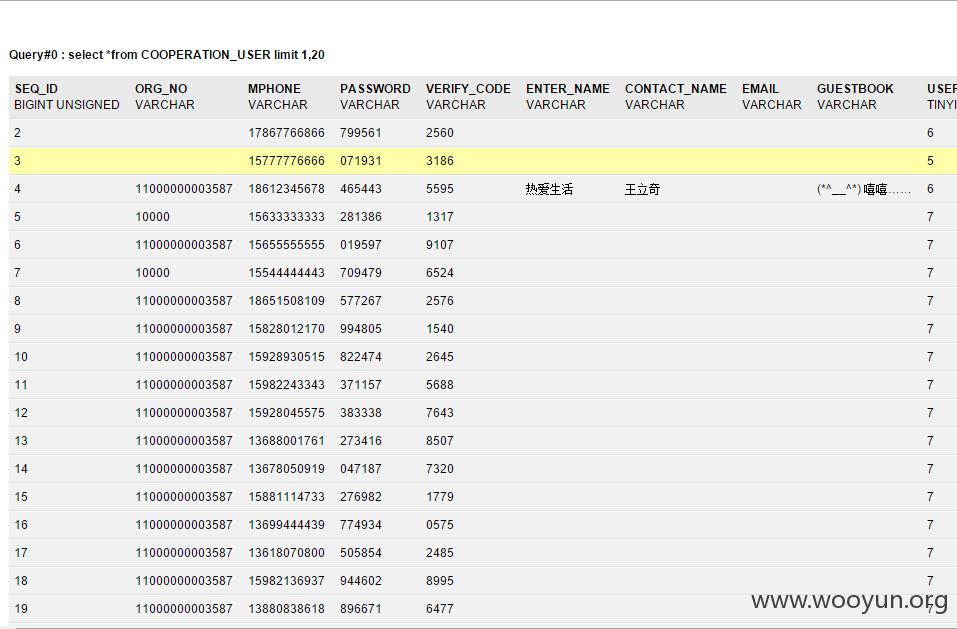Select phone cell 15633333333
957x629 pixels.
pyautogui.click(x=286, y=217)
